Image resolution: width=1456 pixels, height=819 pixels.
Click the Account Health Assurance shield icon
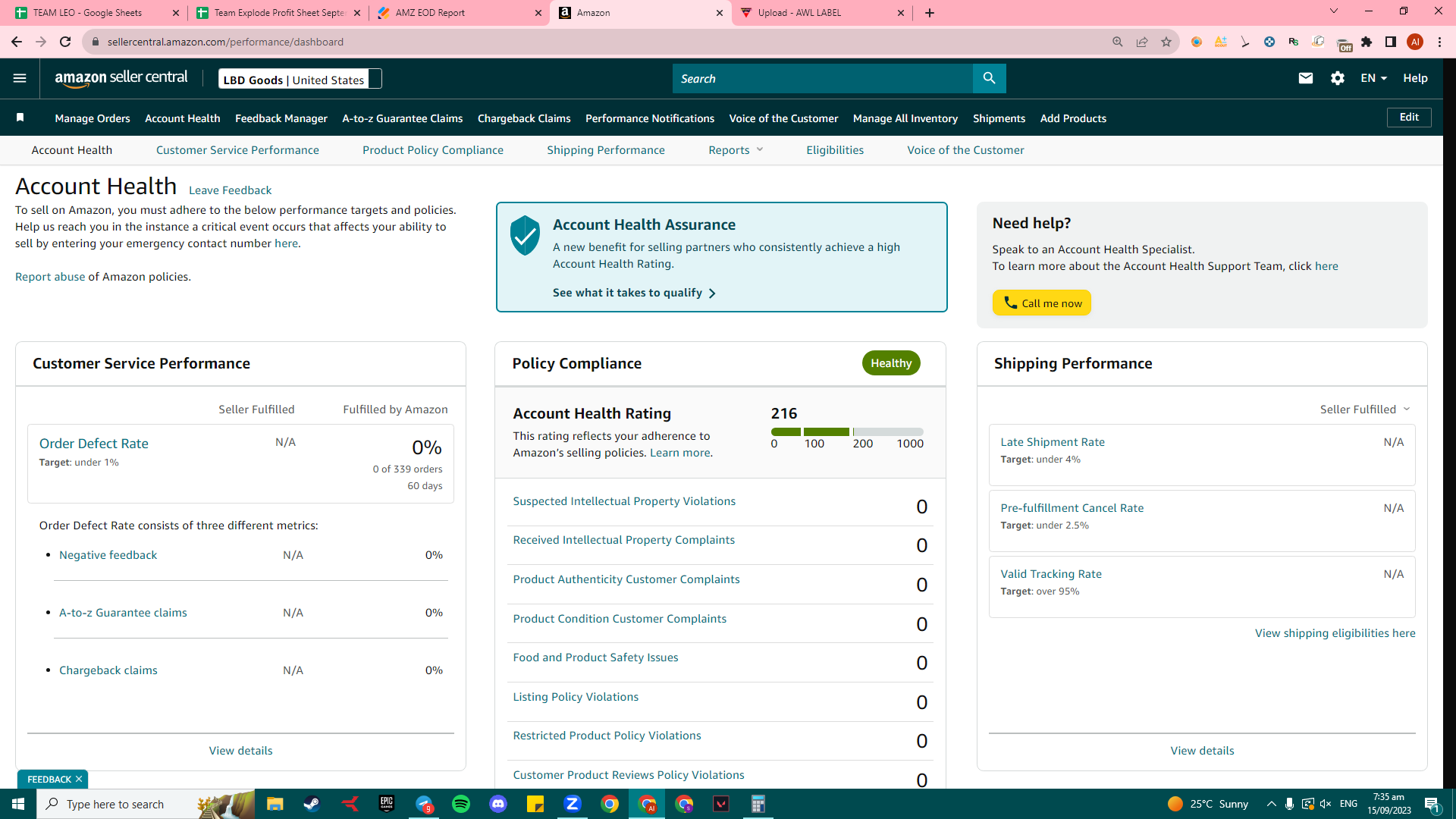(x=525, y=235)
